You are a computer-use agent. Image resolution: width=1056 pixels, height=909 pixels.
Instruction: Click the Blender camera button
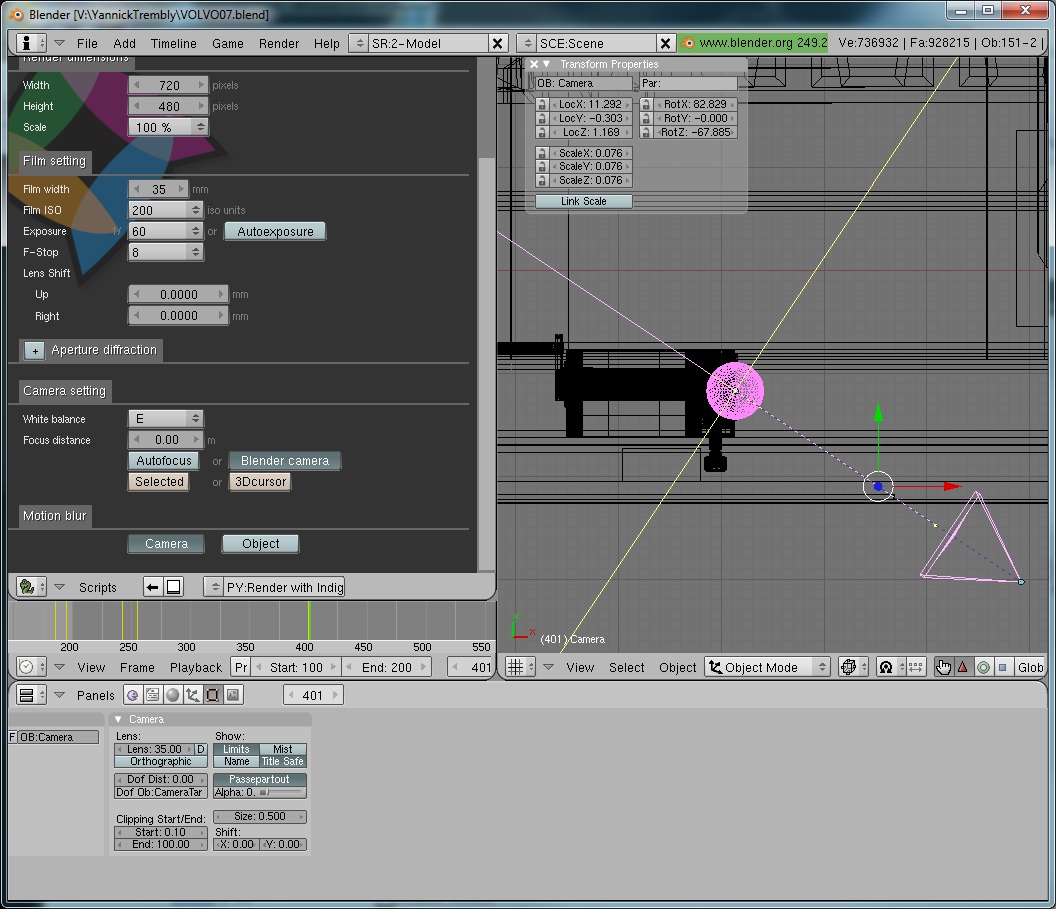285,461
